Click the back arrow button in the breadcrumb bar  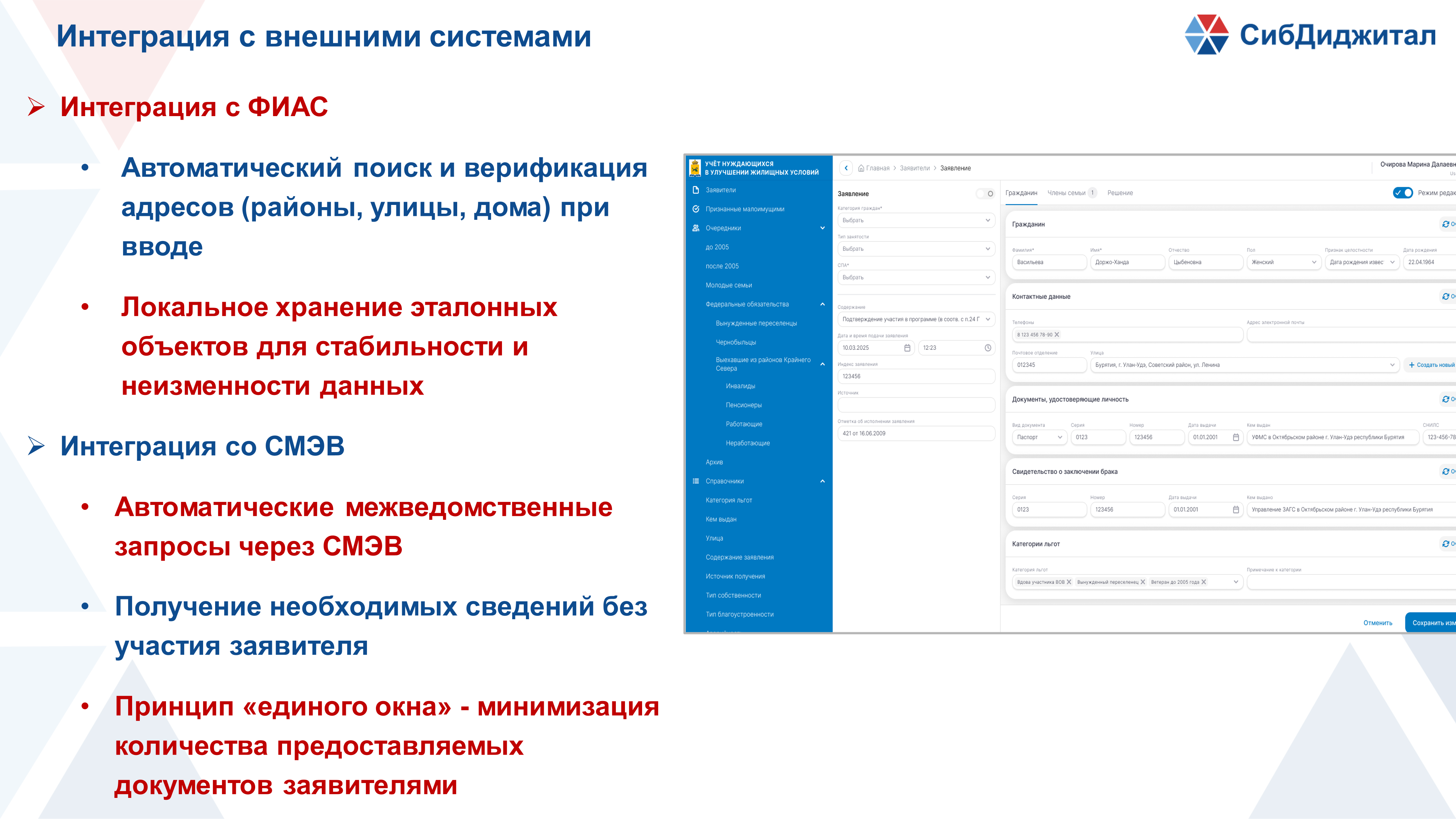pyautogui.click(x=846, y=168)
